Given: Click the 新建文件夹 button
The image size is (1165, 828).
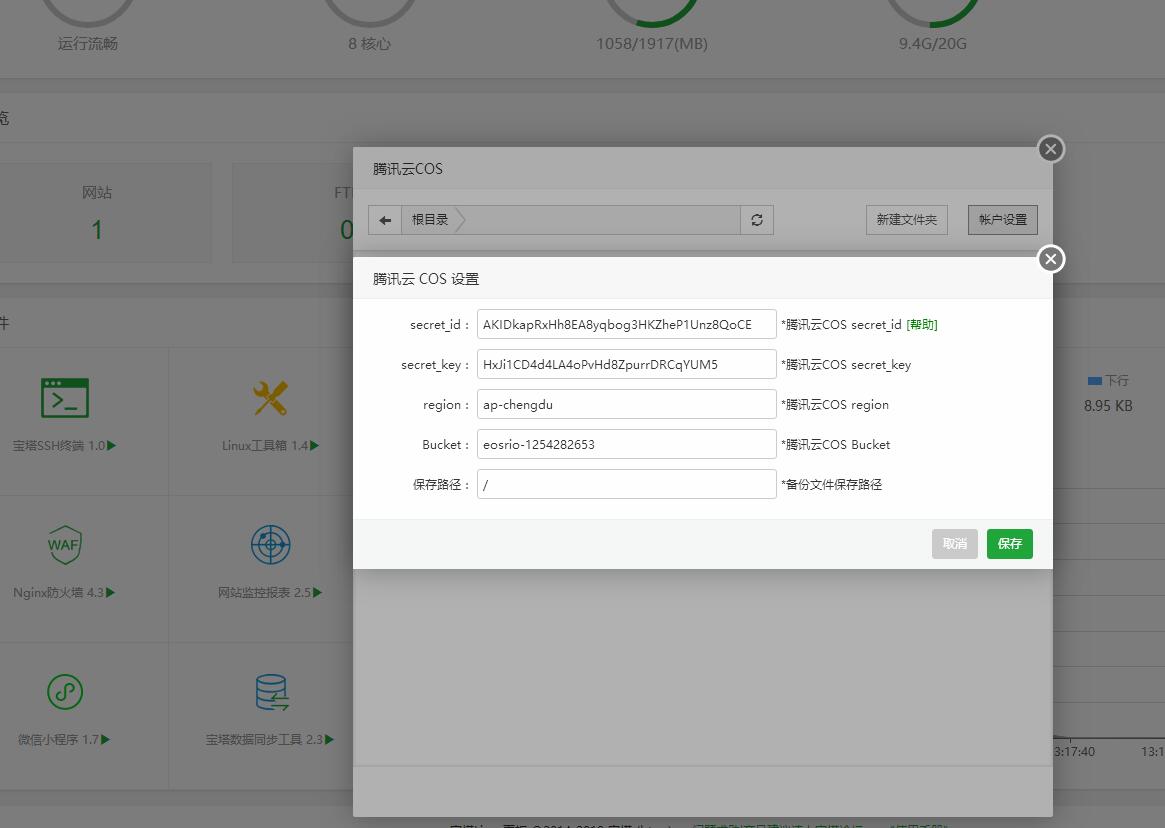Looking at the screenshot, I should click(906, 220).
